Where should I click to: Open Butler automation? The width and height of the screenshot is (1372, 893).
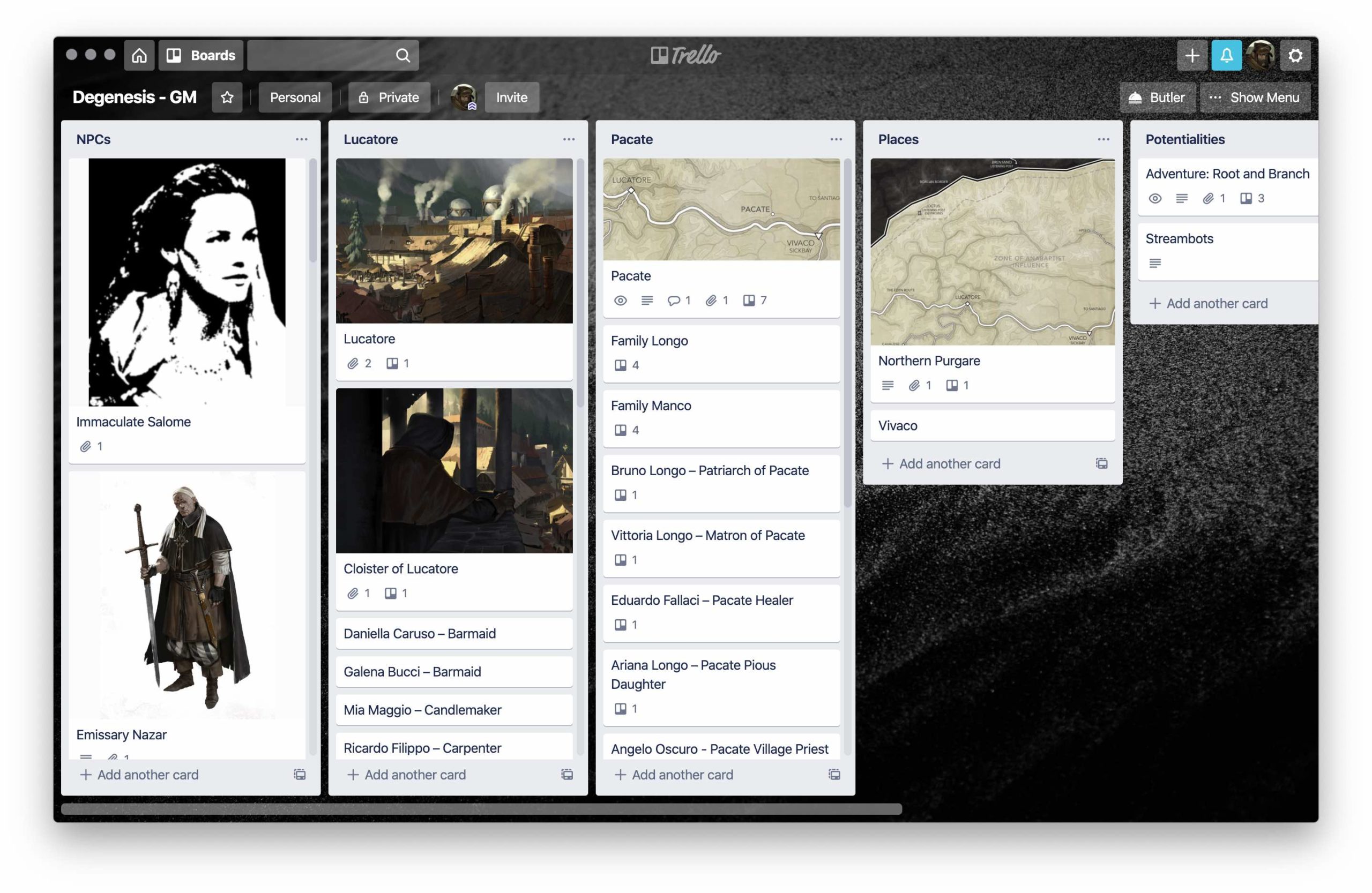point(1158,97)
